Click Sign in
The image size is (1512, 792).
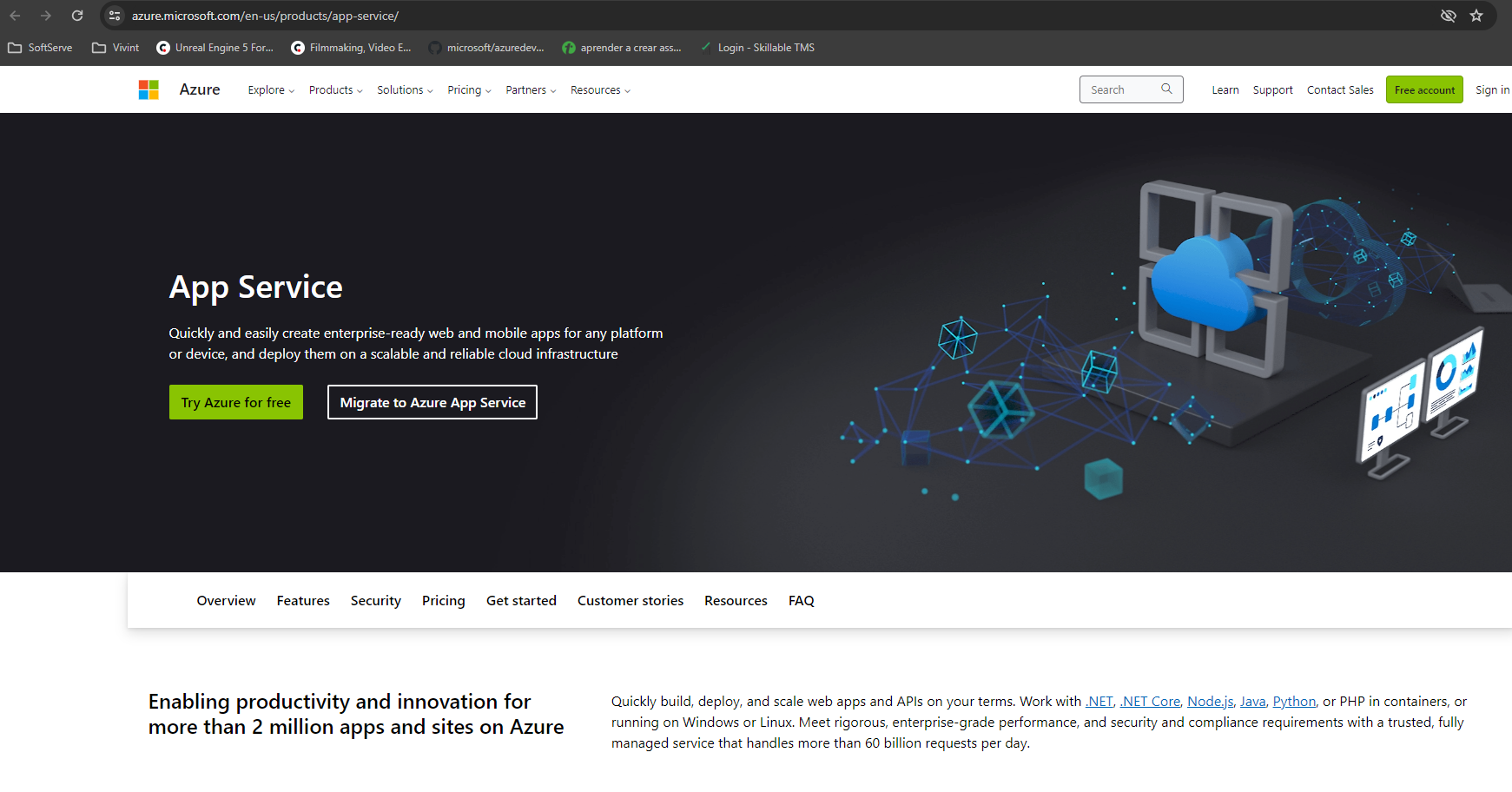click(x=1492, y=90)
